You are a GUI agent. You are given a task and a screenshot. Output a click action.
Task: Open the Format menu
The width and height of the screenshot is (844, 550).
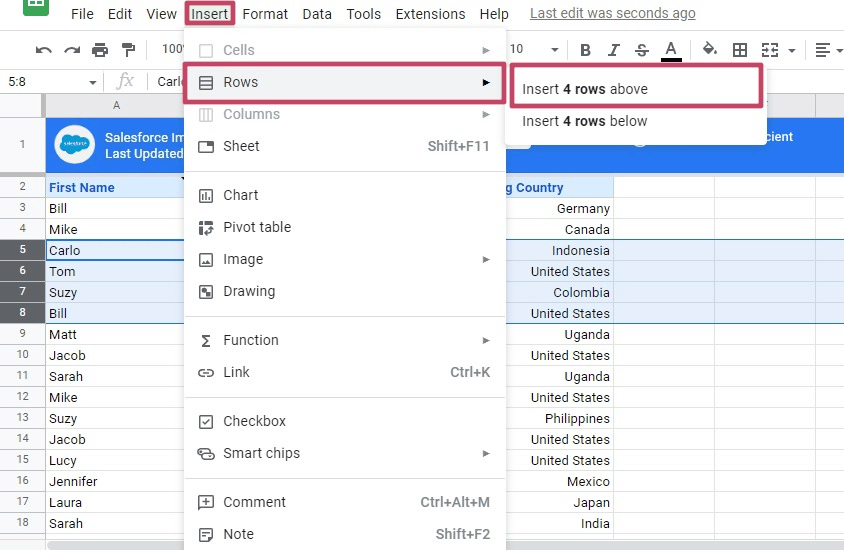pos(265,14)
